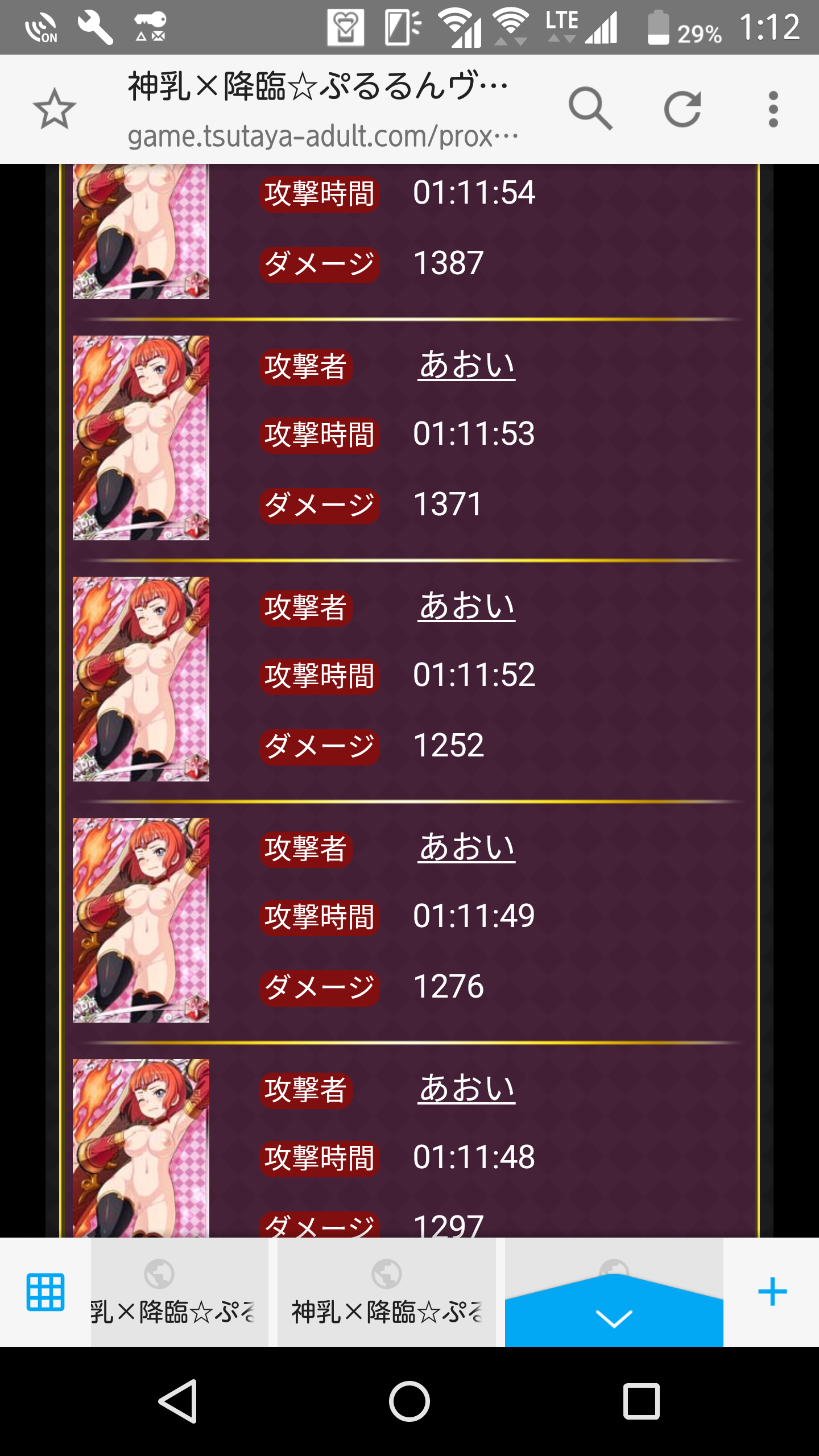Tap the Android back navigation button

[179, 1401]
